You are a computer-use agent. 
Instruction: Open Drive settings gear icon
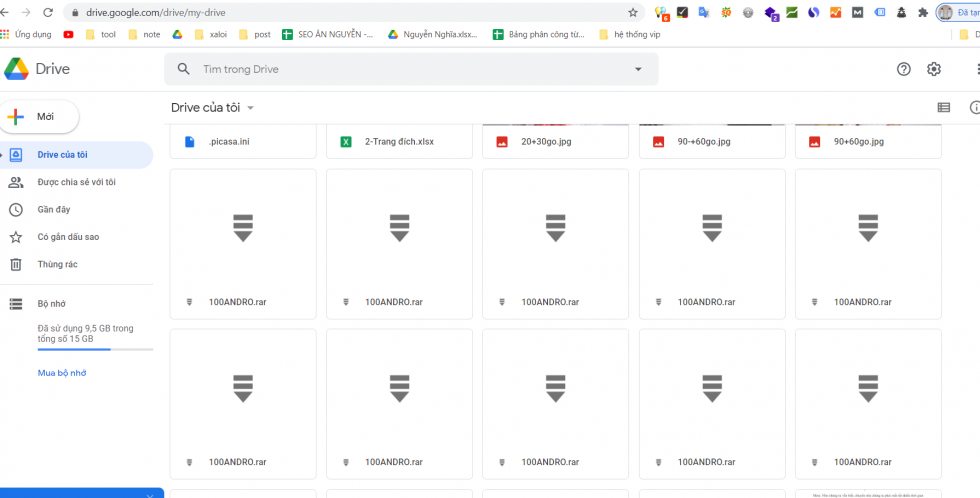point(934,69)
